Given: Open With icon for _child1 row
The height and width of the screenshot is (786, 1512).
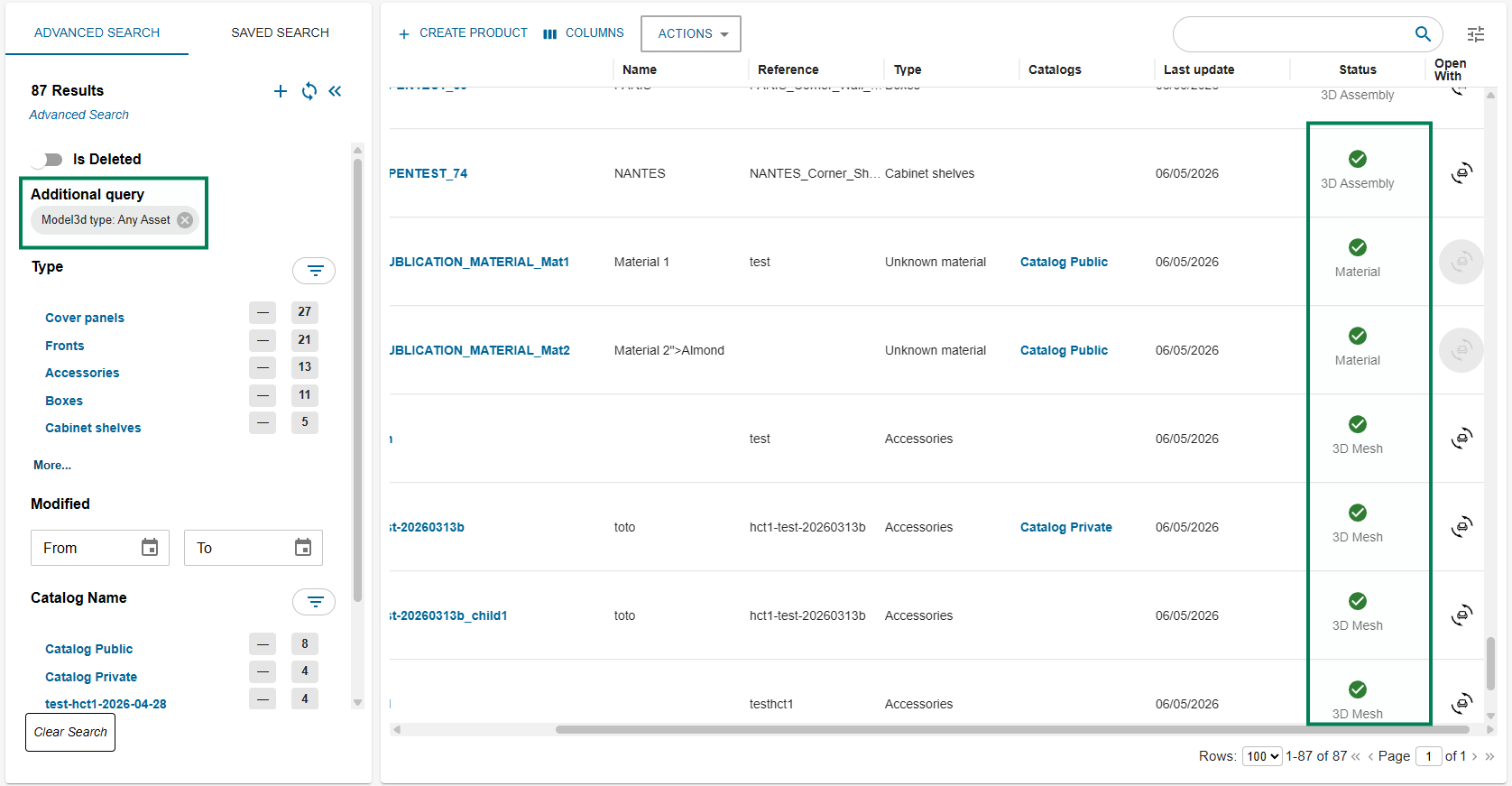Looking at the screenshot, I should pyautogui.click(x=1461, y=615).
